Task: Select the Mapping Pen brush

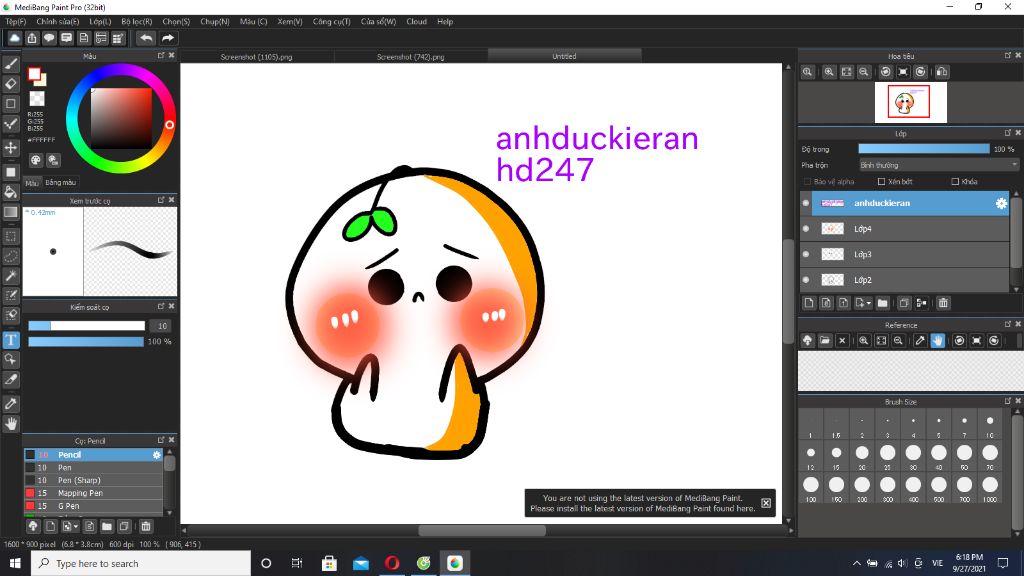Action: 93,493
